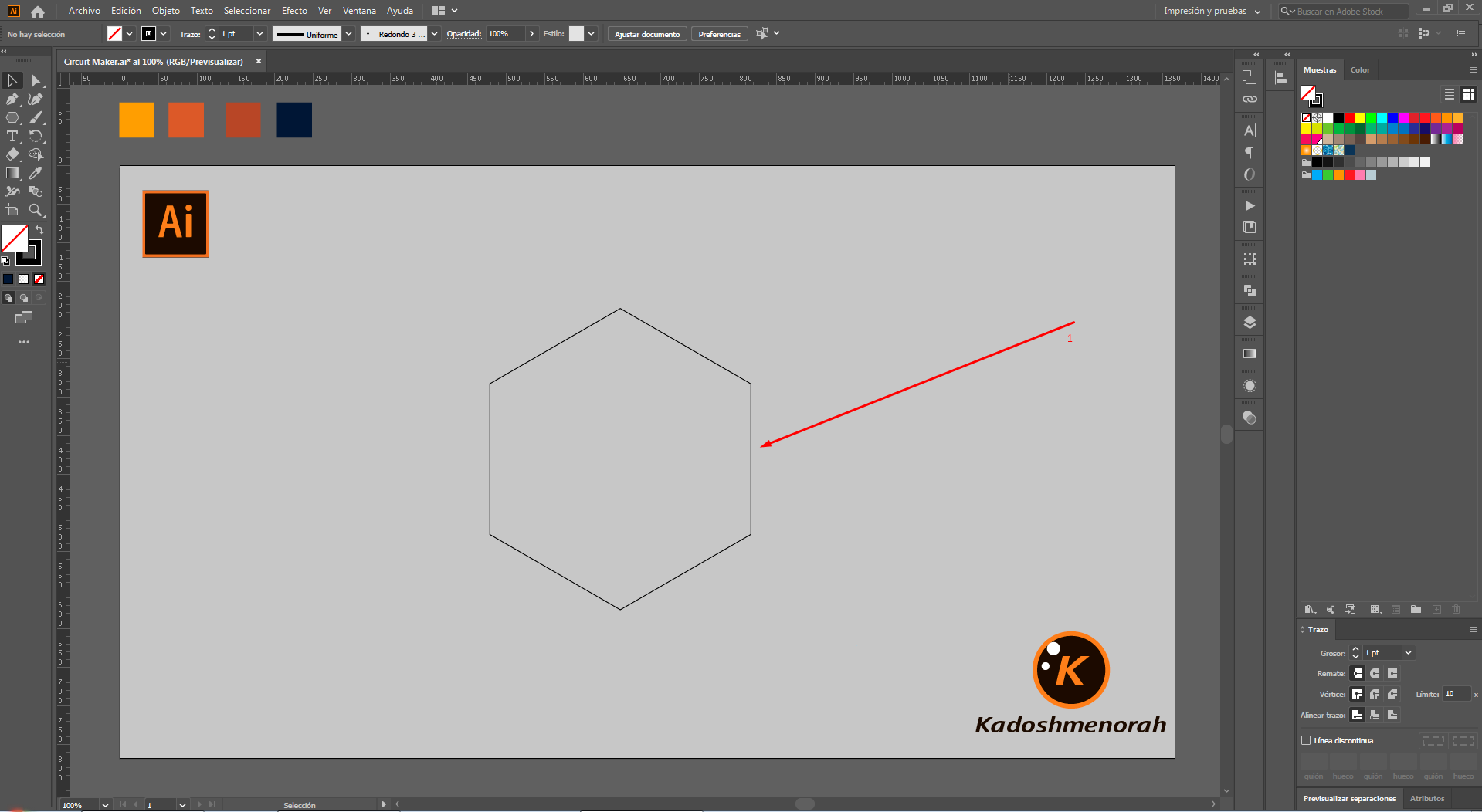Select the Paintbrush tool
Viewport: 1482px width, 812px height.
(36, 117)
